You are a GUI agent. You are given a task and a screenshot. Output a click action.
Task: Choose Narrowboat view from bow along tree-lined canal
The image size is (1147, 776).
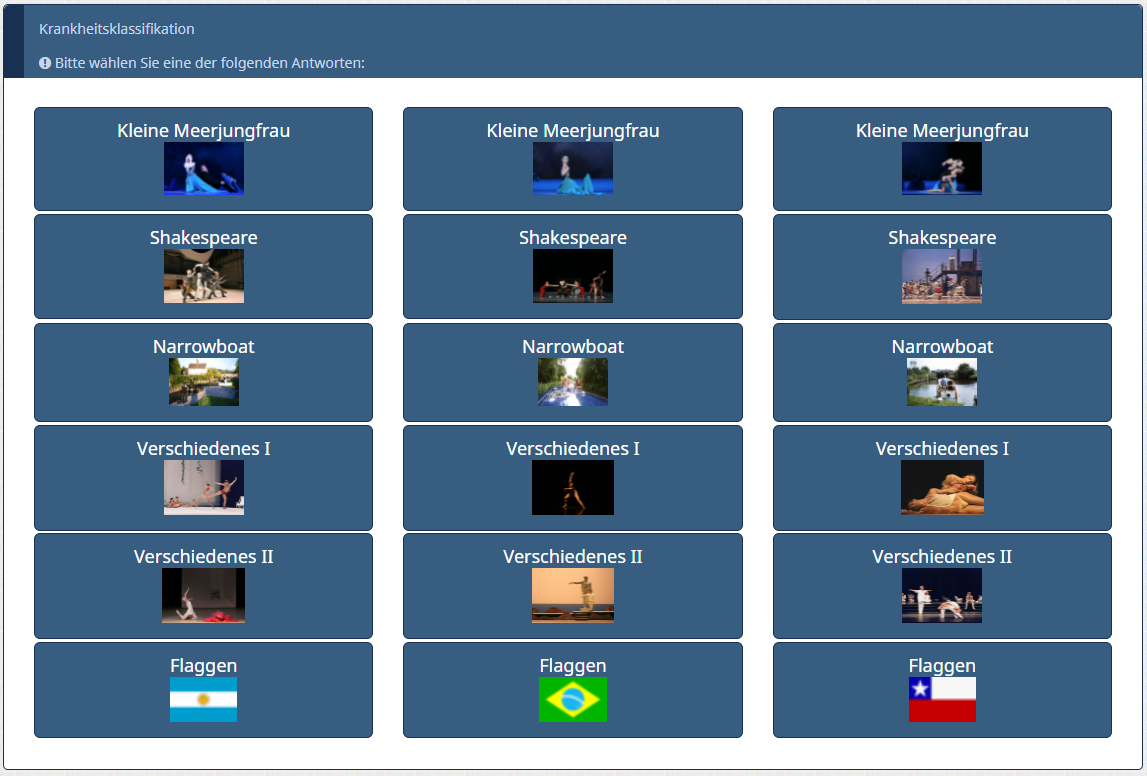[572, 381]
